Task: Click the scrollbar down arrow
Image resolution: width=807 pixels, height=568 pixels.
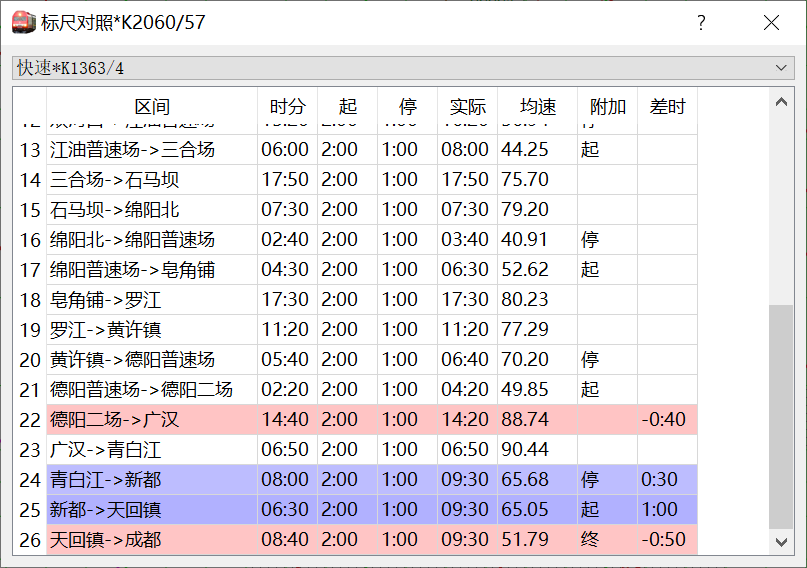Action: click(x=781, y=542)
